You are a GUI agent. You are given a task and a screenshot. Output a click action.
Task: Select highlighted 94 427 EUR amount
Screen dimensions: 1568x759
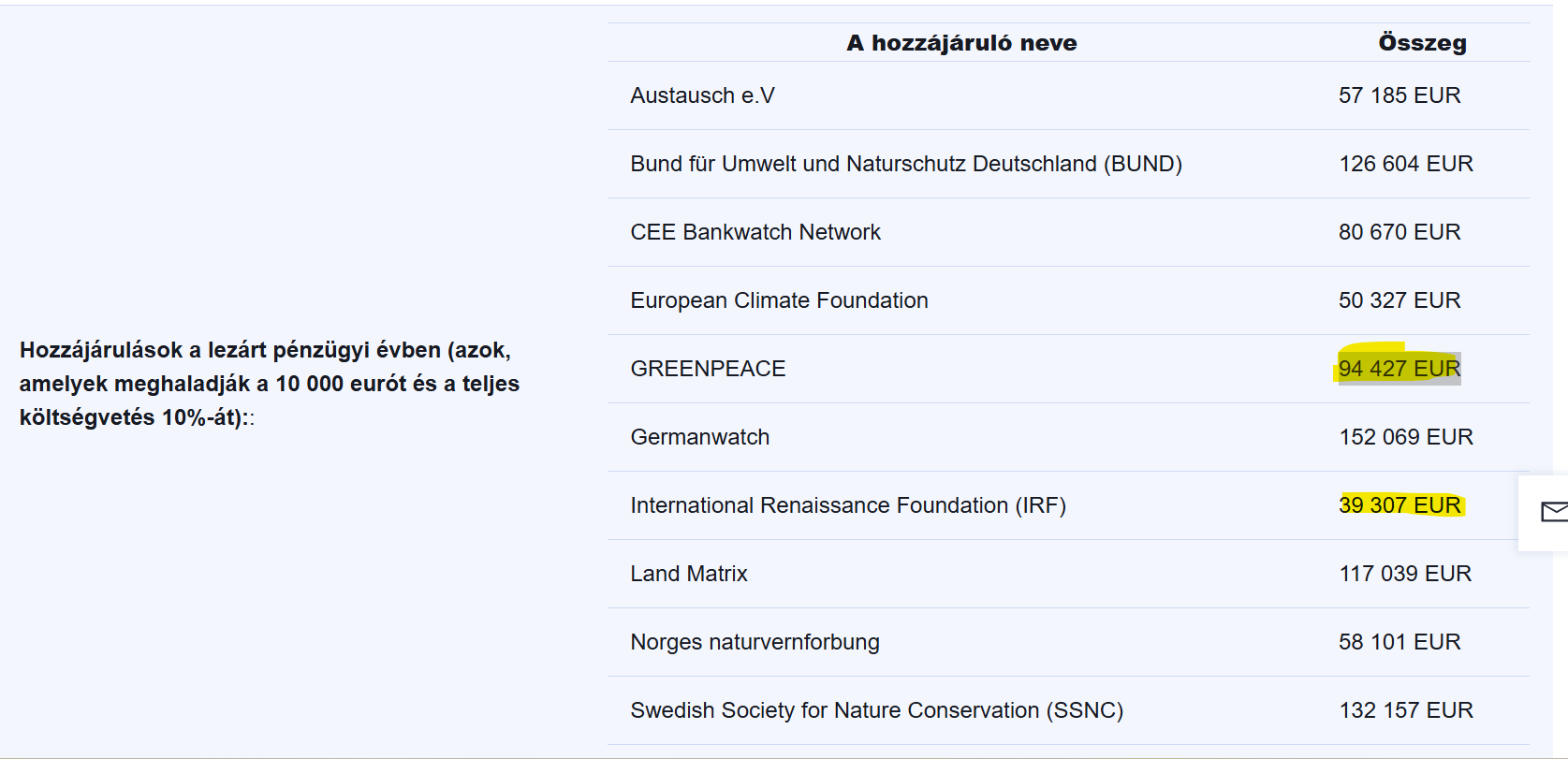(1399, 369)
